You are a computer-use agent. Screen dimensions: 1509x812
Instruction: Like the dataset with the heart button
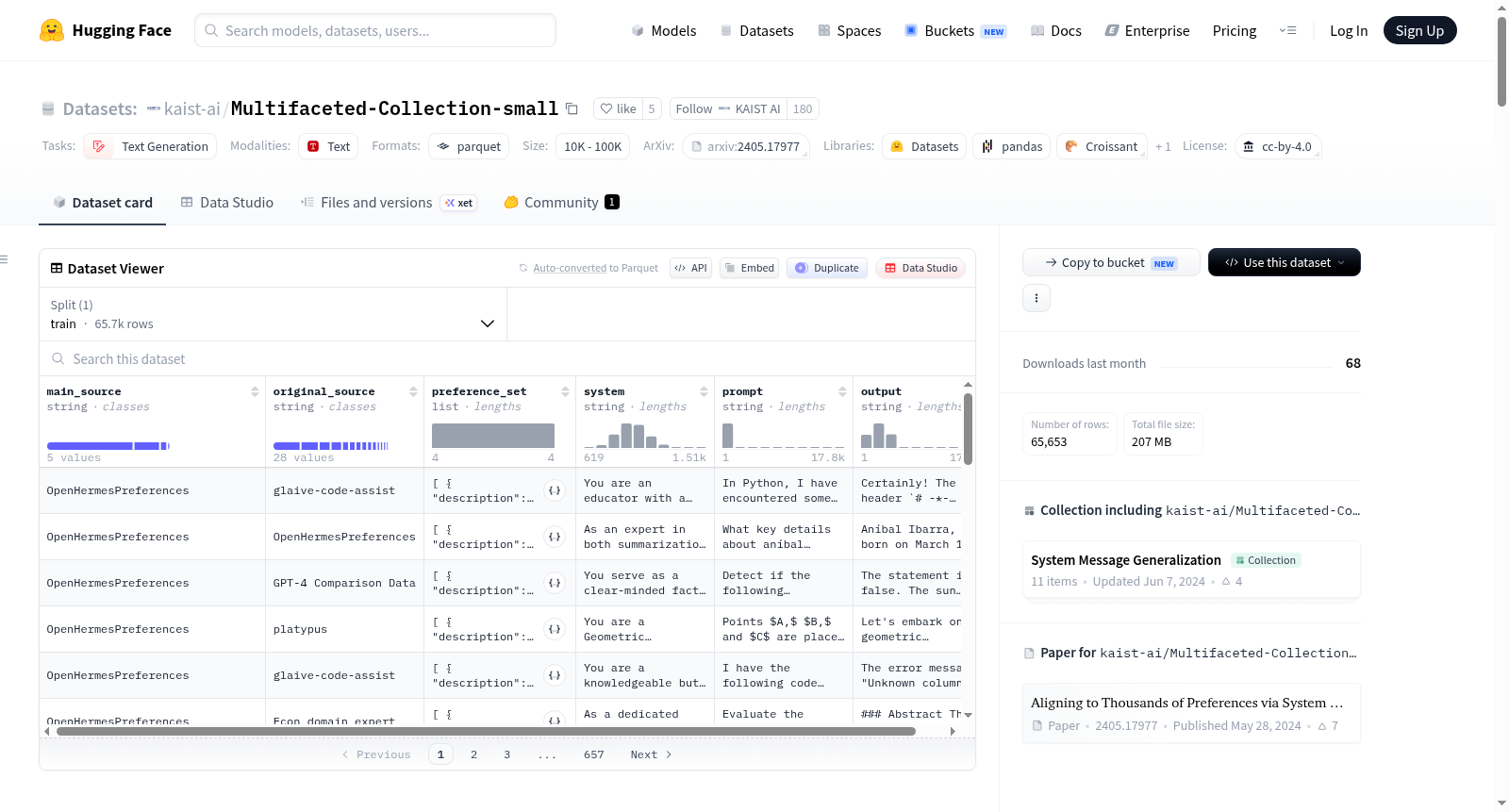pos(618,108)
